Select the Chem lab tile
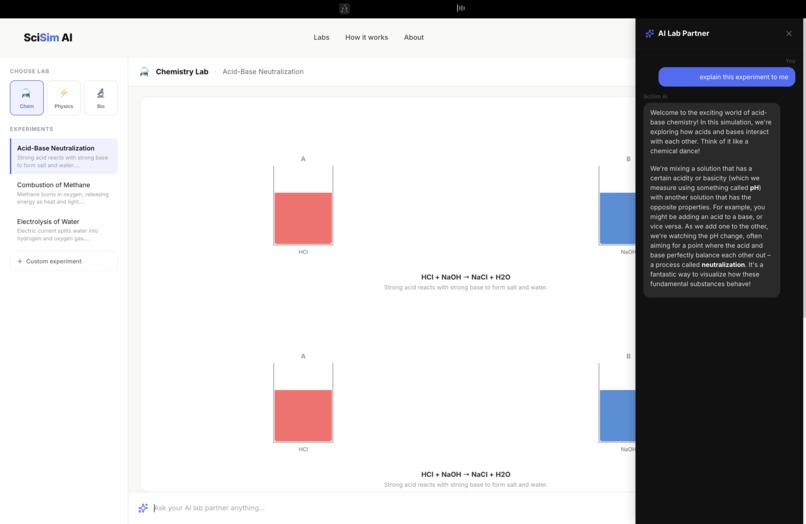The image size is (806, 524). pos(27,98)
